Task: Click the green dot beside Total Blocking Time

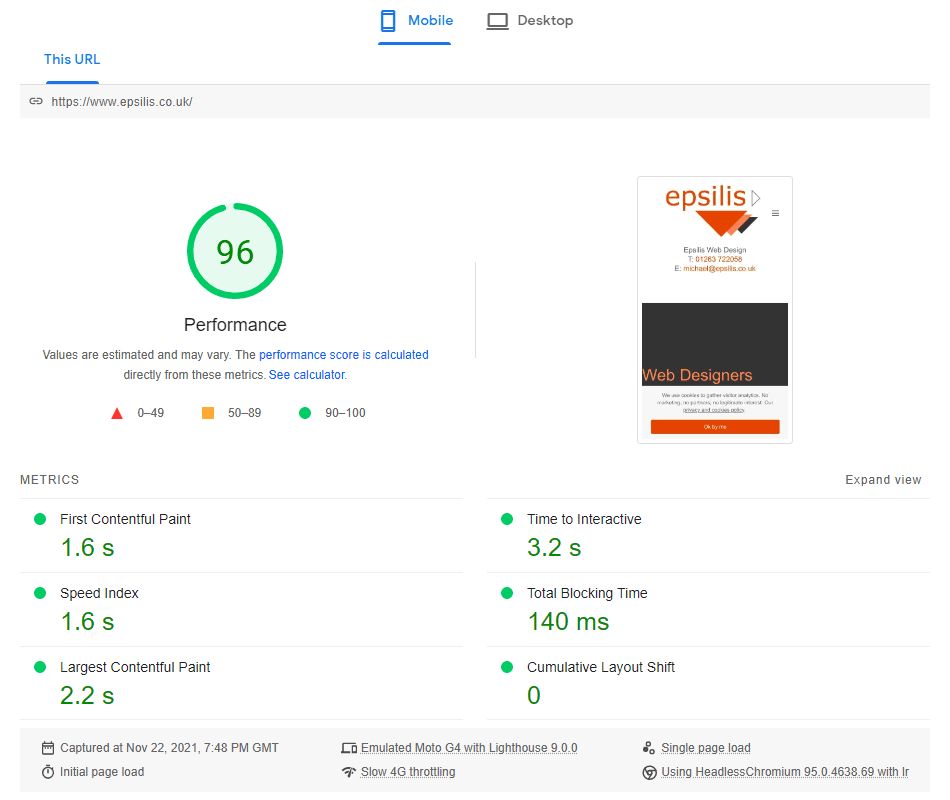Action: pos(507,593)
